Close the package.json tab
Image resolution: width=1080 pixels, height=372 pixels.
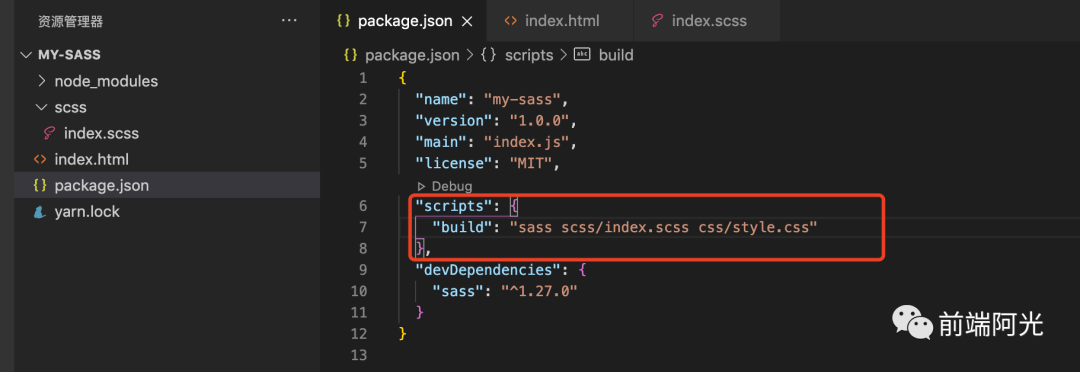coord(466,21)
